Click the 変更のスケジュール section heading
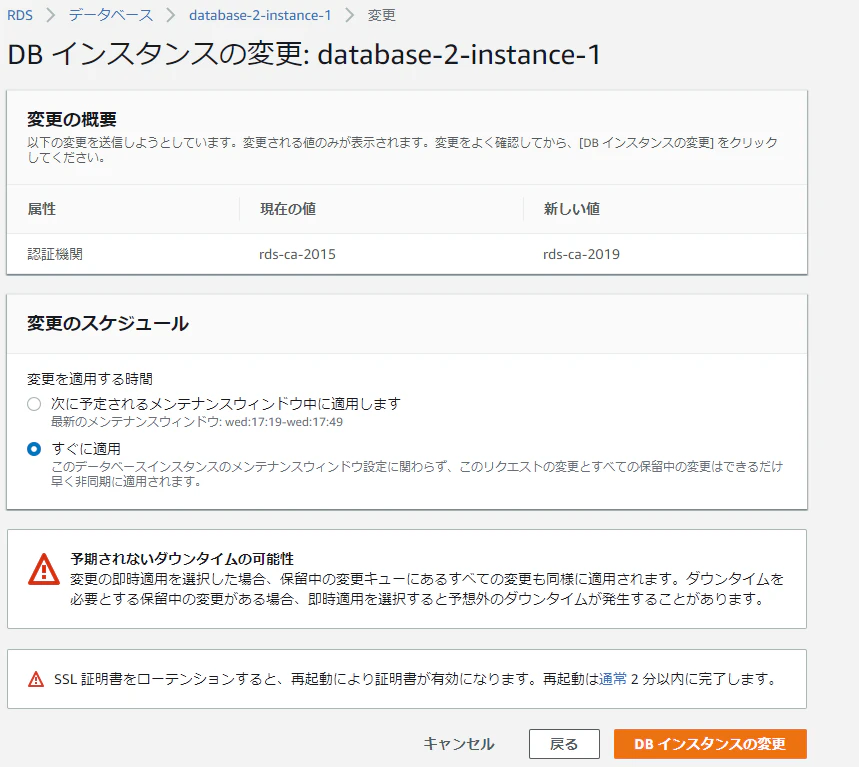This screenshot has height=767, width=859. coord(108,323)
